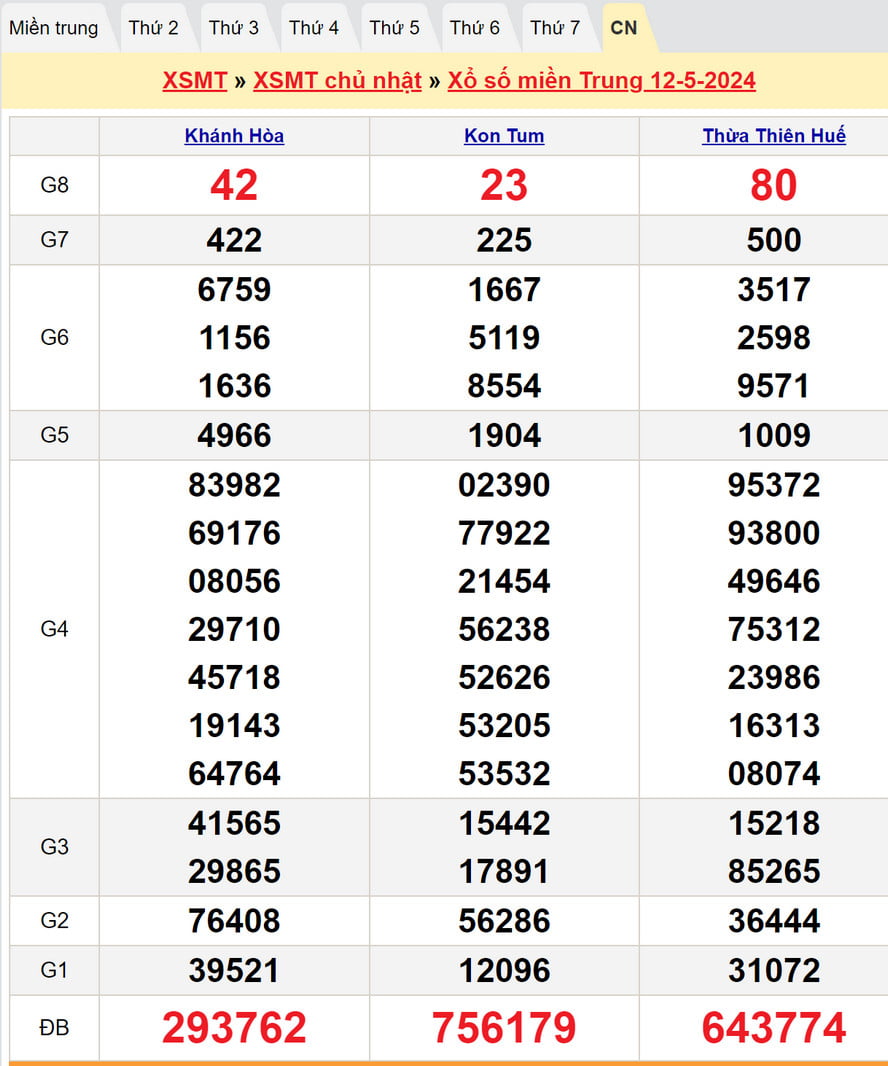
Task: Click the ĐB row label
Action: pos(54,1028)
